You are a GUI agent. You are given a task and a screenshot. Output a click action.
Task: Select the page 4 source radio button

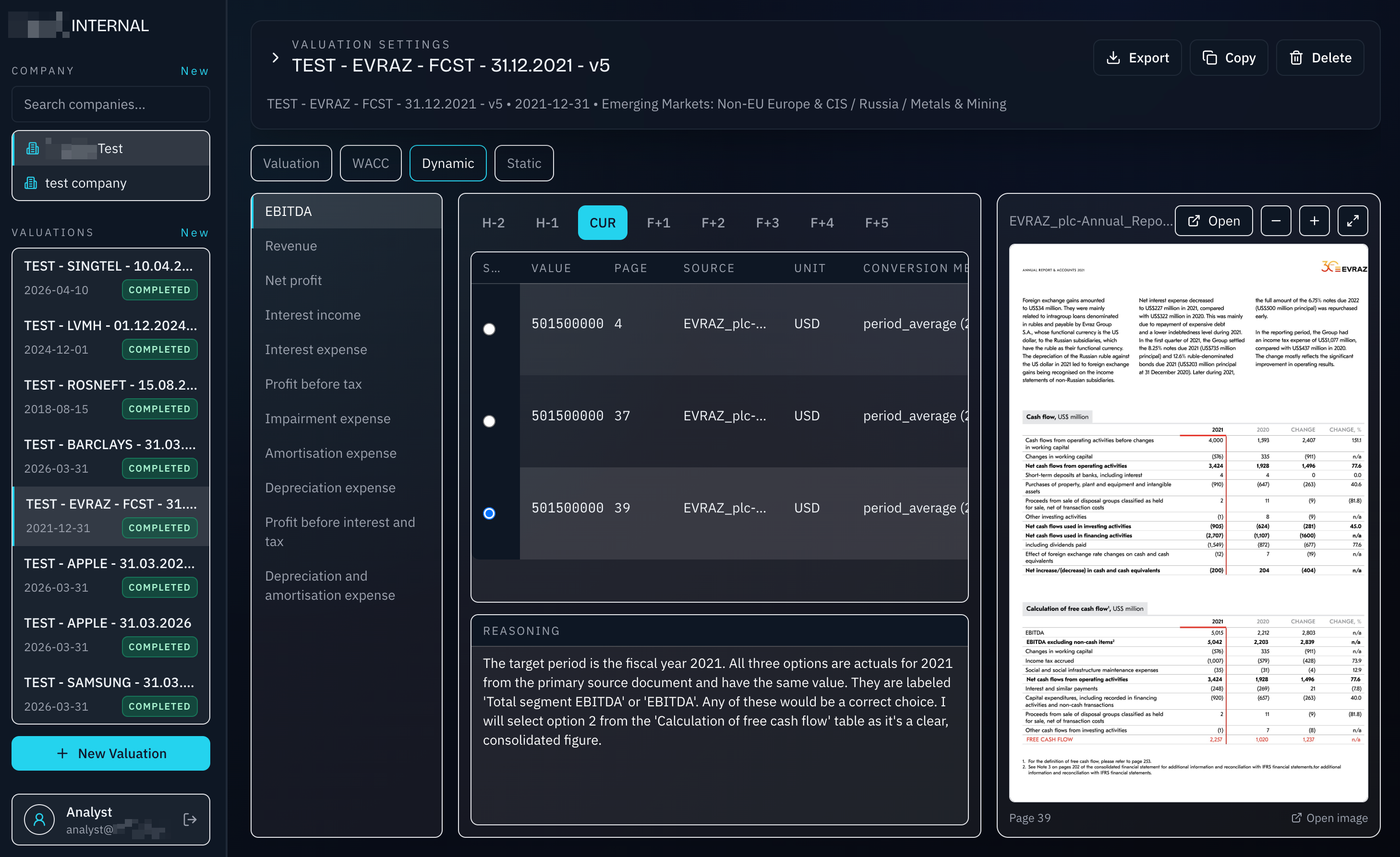point(489,329)
